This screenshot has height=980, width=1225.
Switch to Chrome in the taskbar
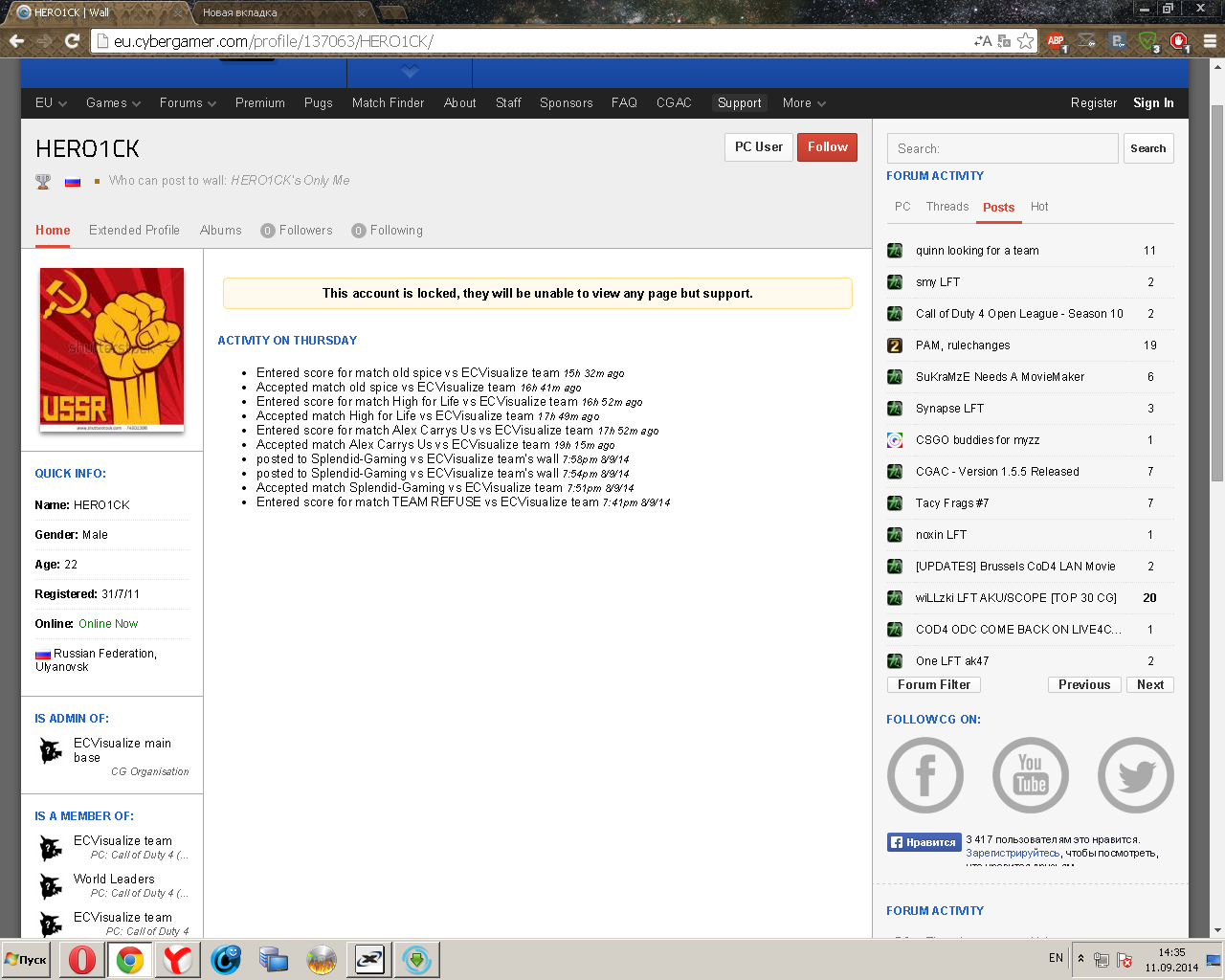click(x=130, y=959)
